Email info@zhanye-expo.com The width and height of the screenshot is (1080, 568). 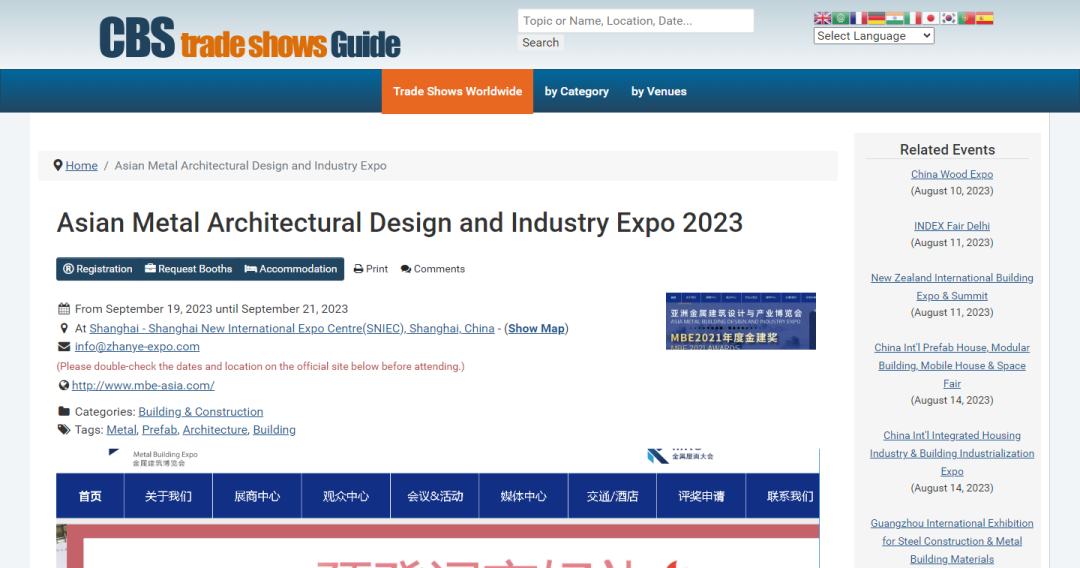click(x=137, y=346)
